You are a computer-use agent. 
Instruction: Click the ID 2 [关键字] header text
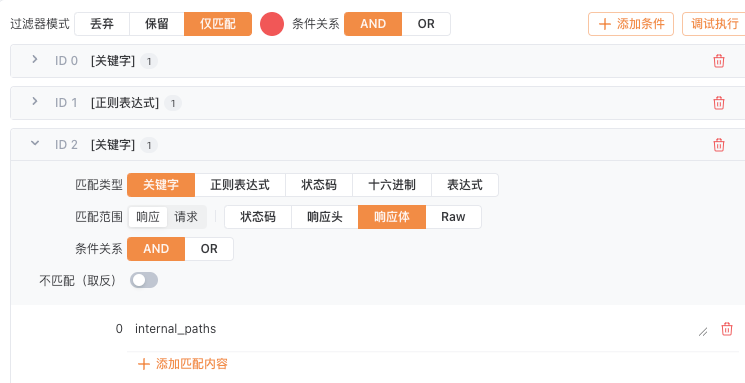click(x=113, y=144)
